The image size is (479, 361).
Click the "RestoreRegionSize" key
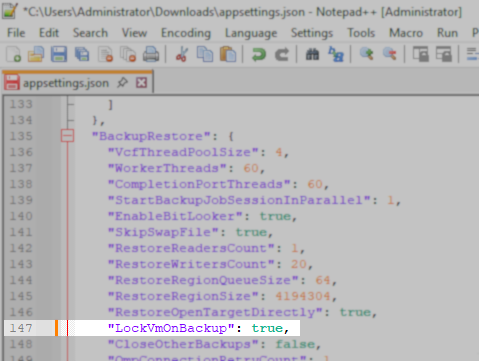pyautogui.click(x=183, y=296)
